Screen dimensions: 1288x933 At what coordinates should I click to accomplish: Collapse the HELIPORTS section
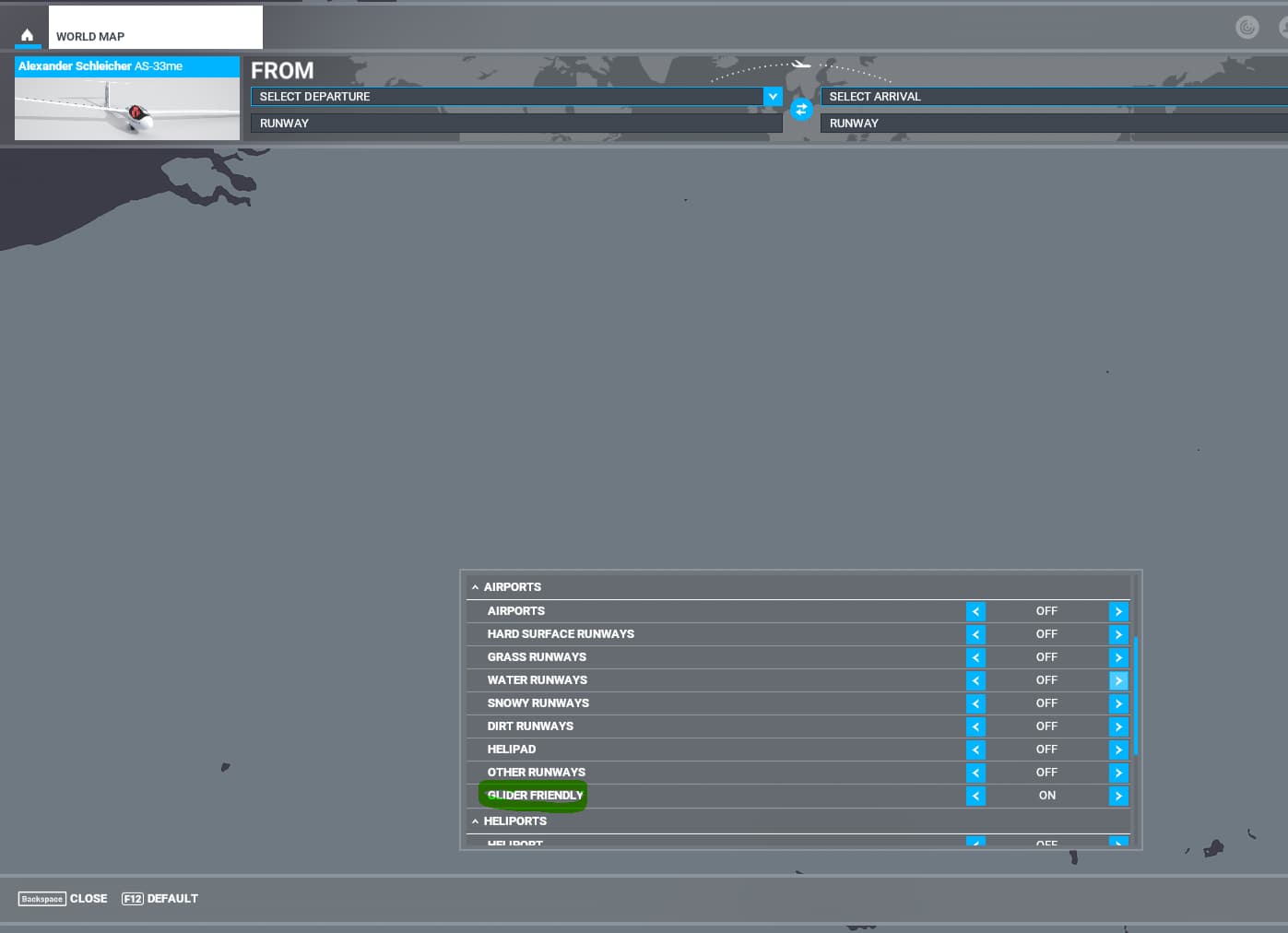point(475,821)
